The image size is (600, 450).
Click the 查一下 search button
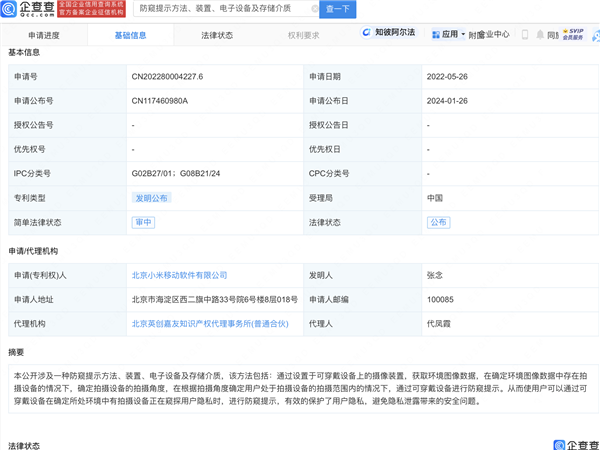point(337,9)
